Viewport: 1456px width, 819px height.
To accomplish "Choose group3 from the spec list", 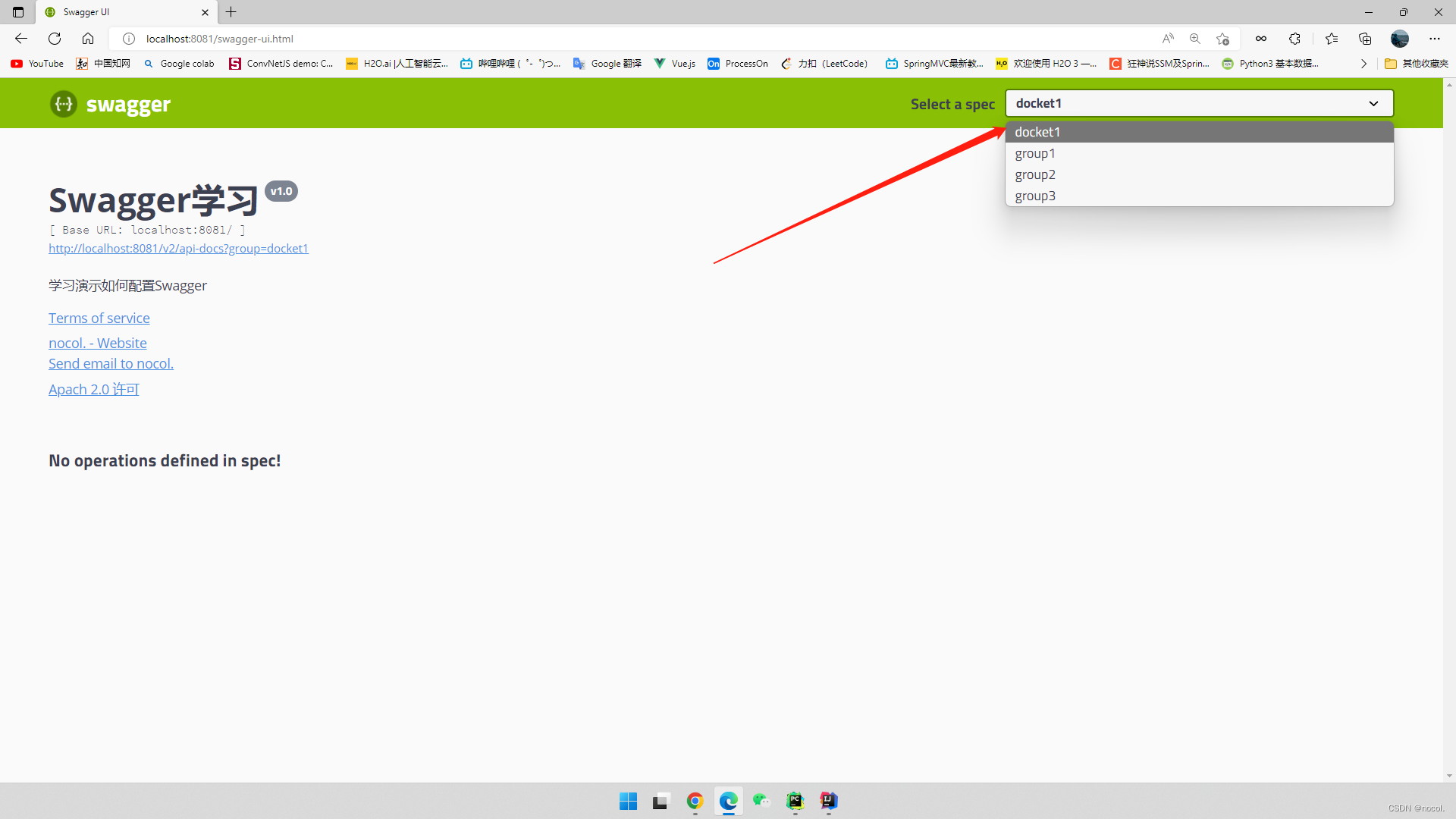I will tap(1199, 196).
